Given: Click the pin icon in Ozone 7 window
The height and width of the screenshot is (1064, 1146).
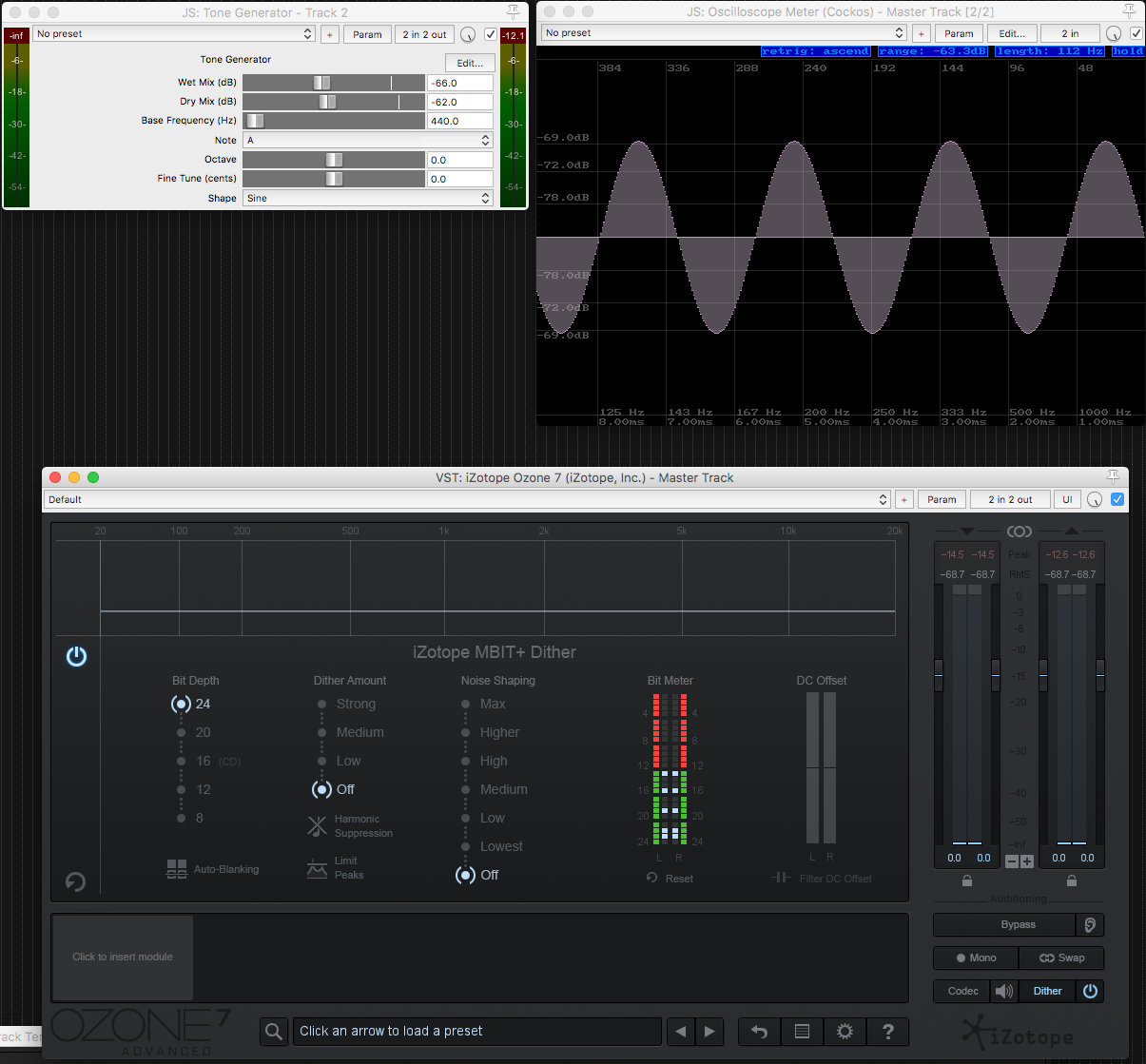Looking at the screenshot, I should coord(1113,477).
